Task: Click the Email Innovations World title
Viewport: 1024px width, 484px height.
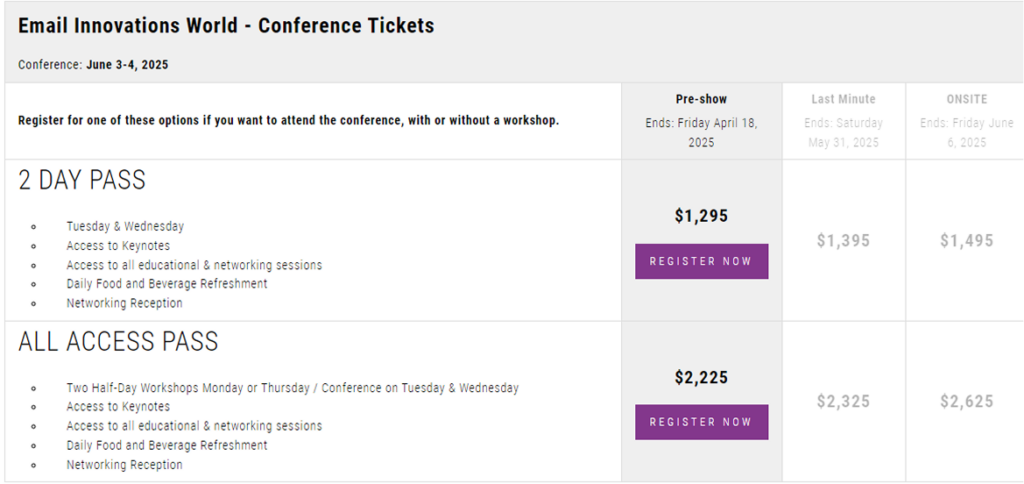Action: pyautogui.click(x=226, y=26)
